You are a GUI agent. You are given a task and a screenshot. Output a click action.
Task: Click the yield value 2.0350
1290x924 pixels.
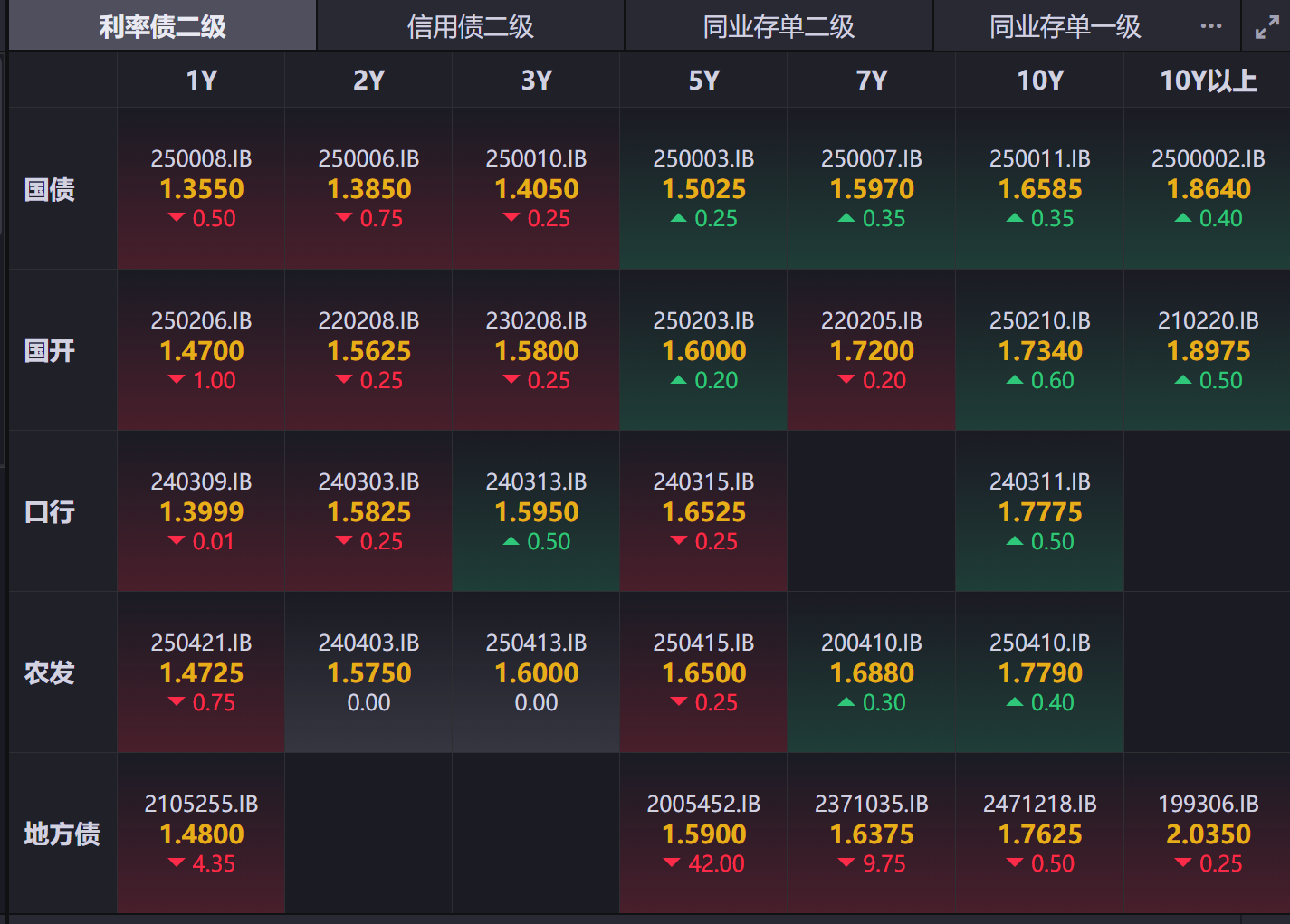[x=1209, y=834]
